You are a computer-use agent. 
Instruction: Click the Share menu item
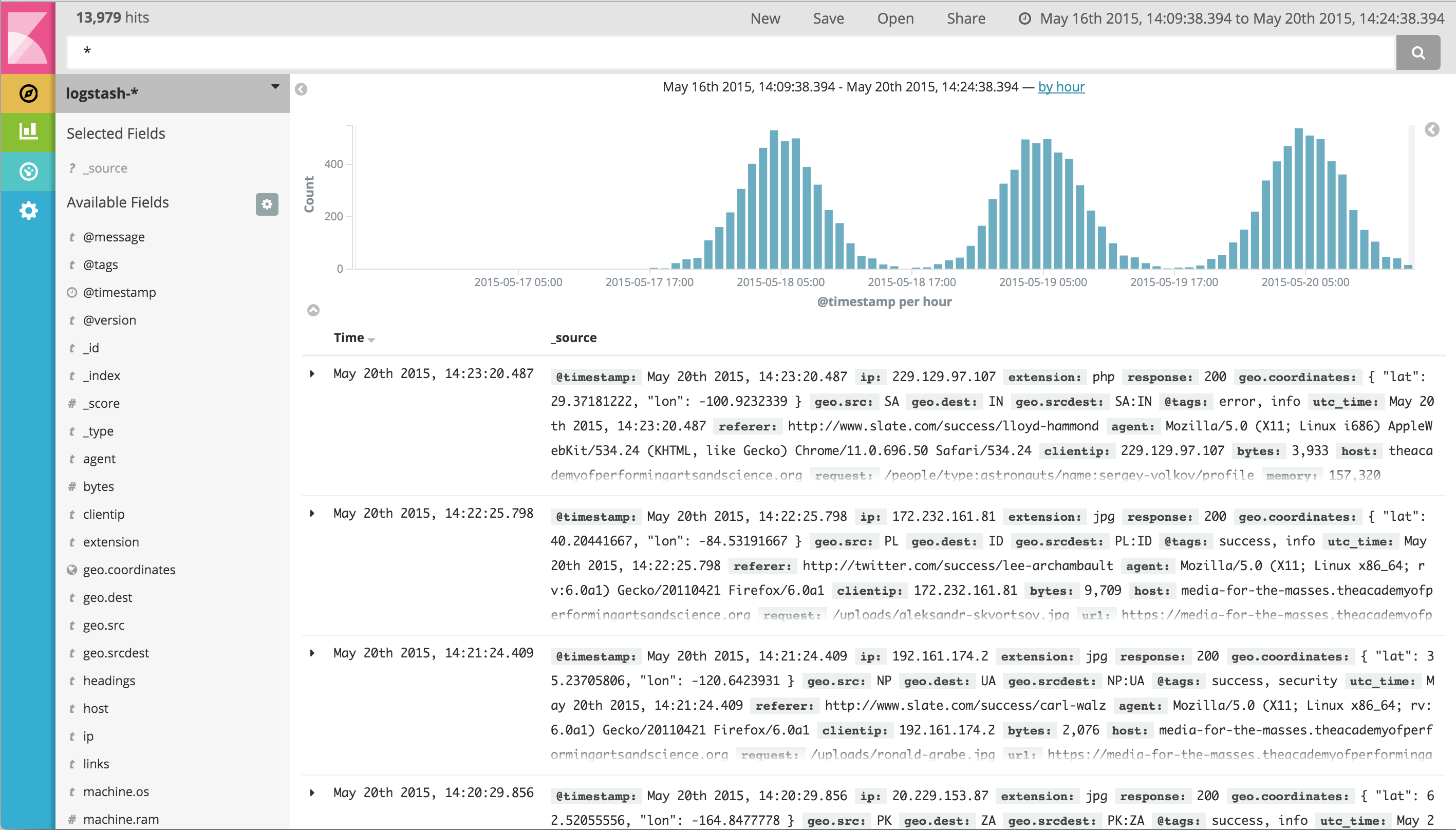coord(966,18)
